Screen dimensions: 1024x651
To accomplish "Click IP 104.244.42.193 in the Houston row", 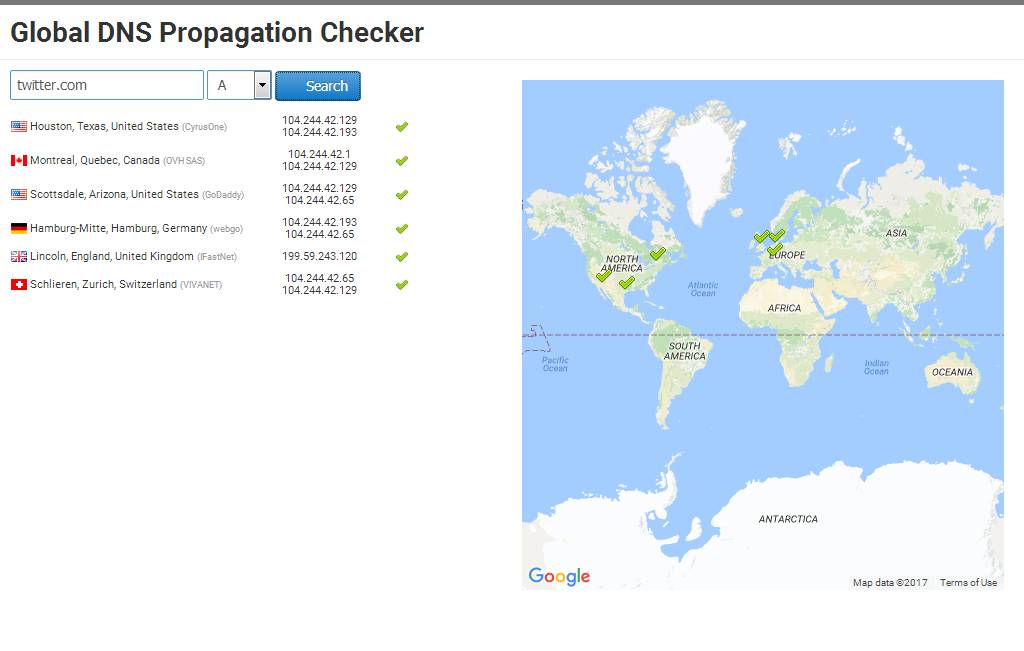I will 319,133.
